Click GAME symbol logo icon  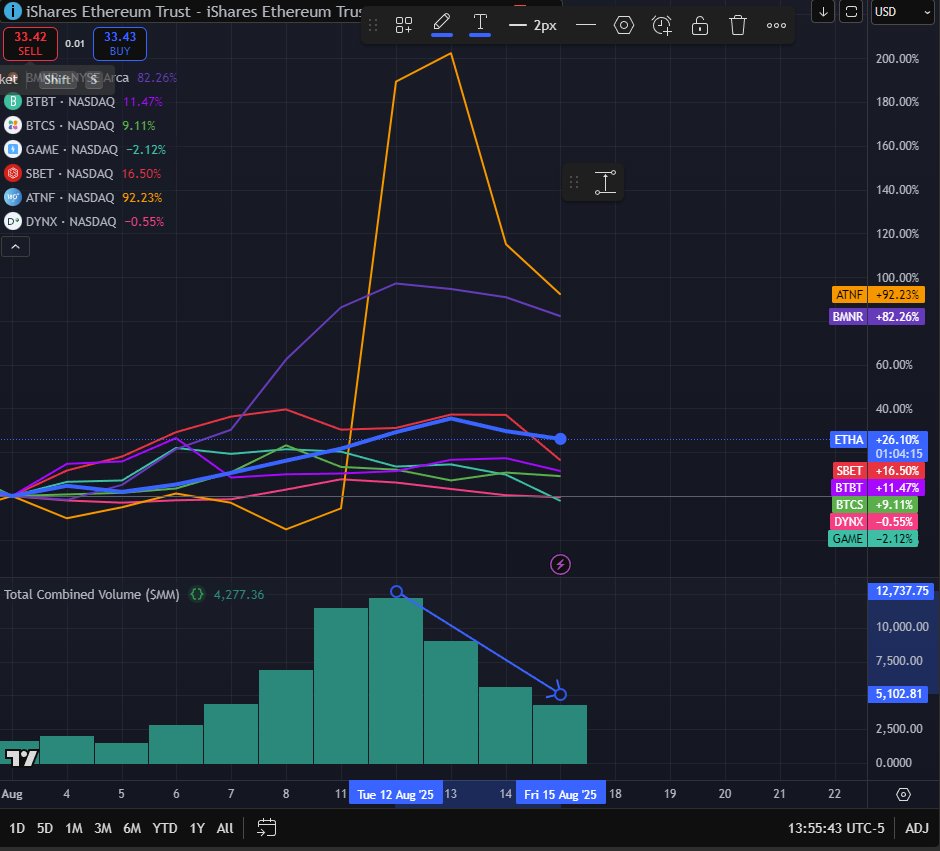[13, 150]
